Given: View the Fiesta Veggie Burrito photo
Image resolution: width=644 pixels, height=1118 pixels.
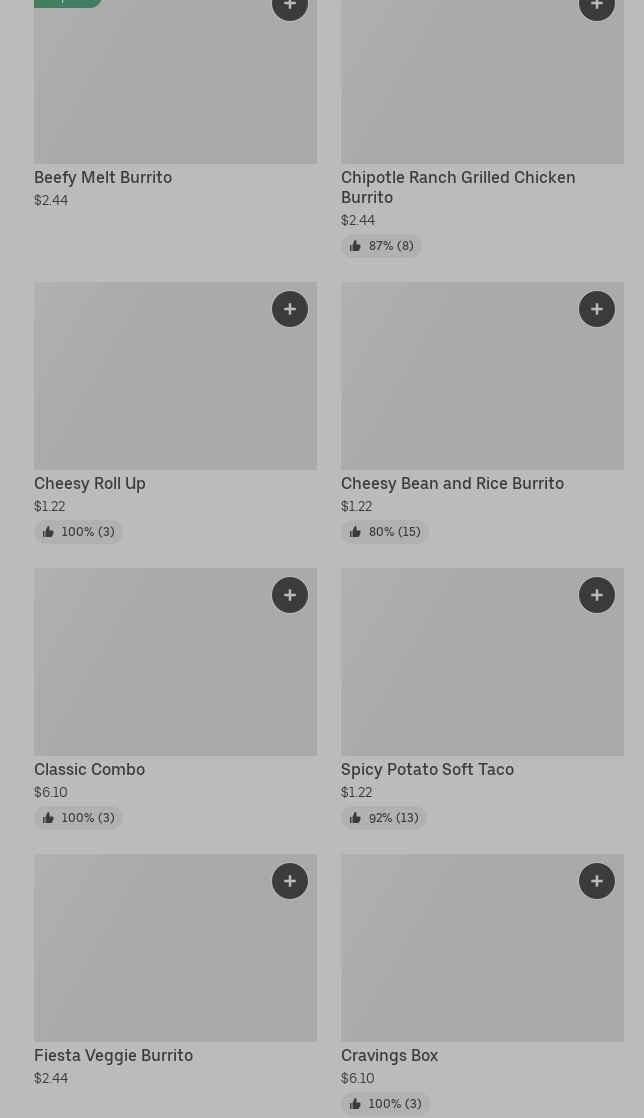Looking at the screenshot, I should 175,960.
